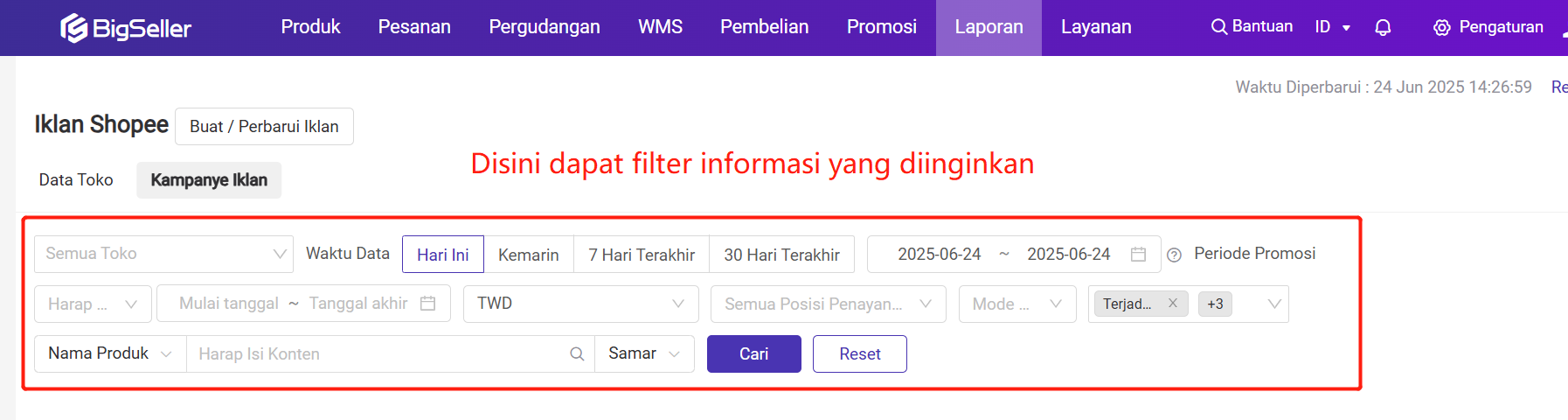Open the ID language dropdown
The height and width of the screenshot is (420, 1568).
pyautogui.click(x=1333, y=27)
